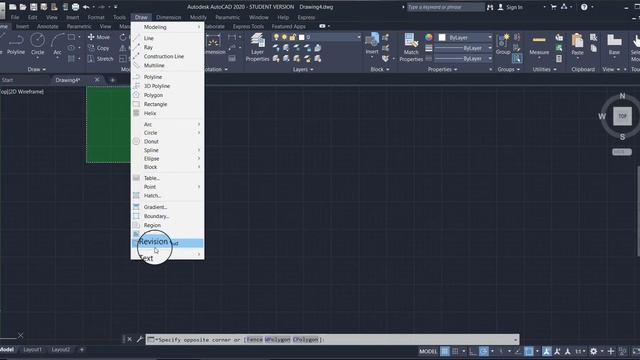Switch to the Layout1 tab
The image size is (640, 360).
[32, 350]
